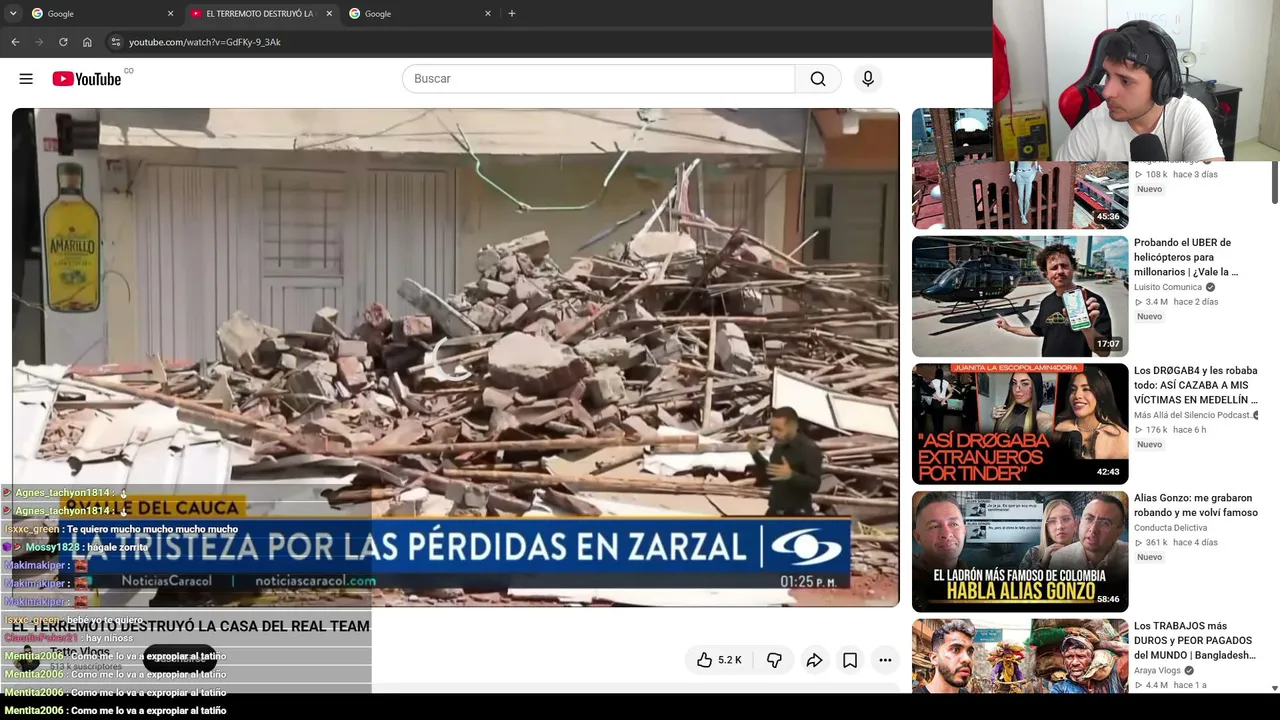1280x720 pixels.
Task: Start voice search with the microphone icon
Action: click(x=868, y=79)
